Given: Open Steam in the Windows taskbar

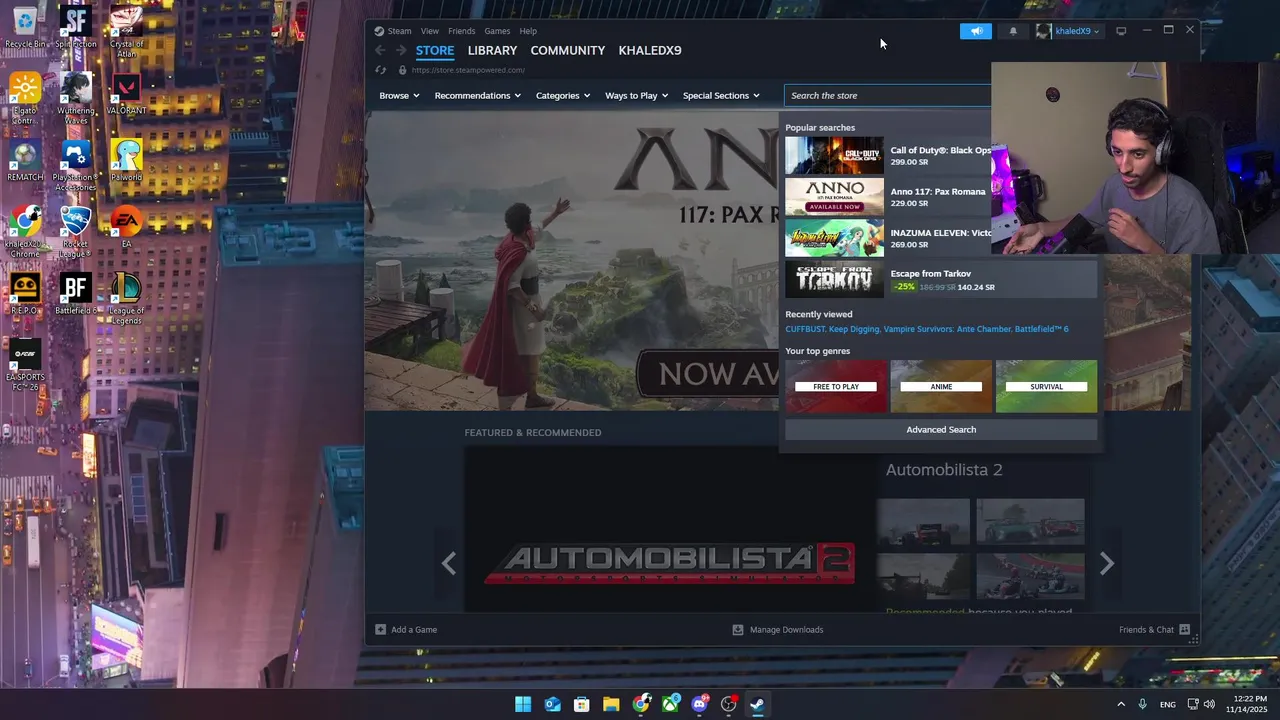Looking at the screenshot, I should (x=757, y=704).
